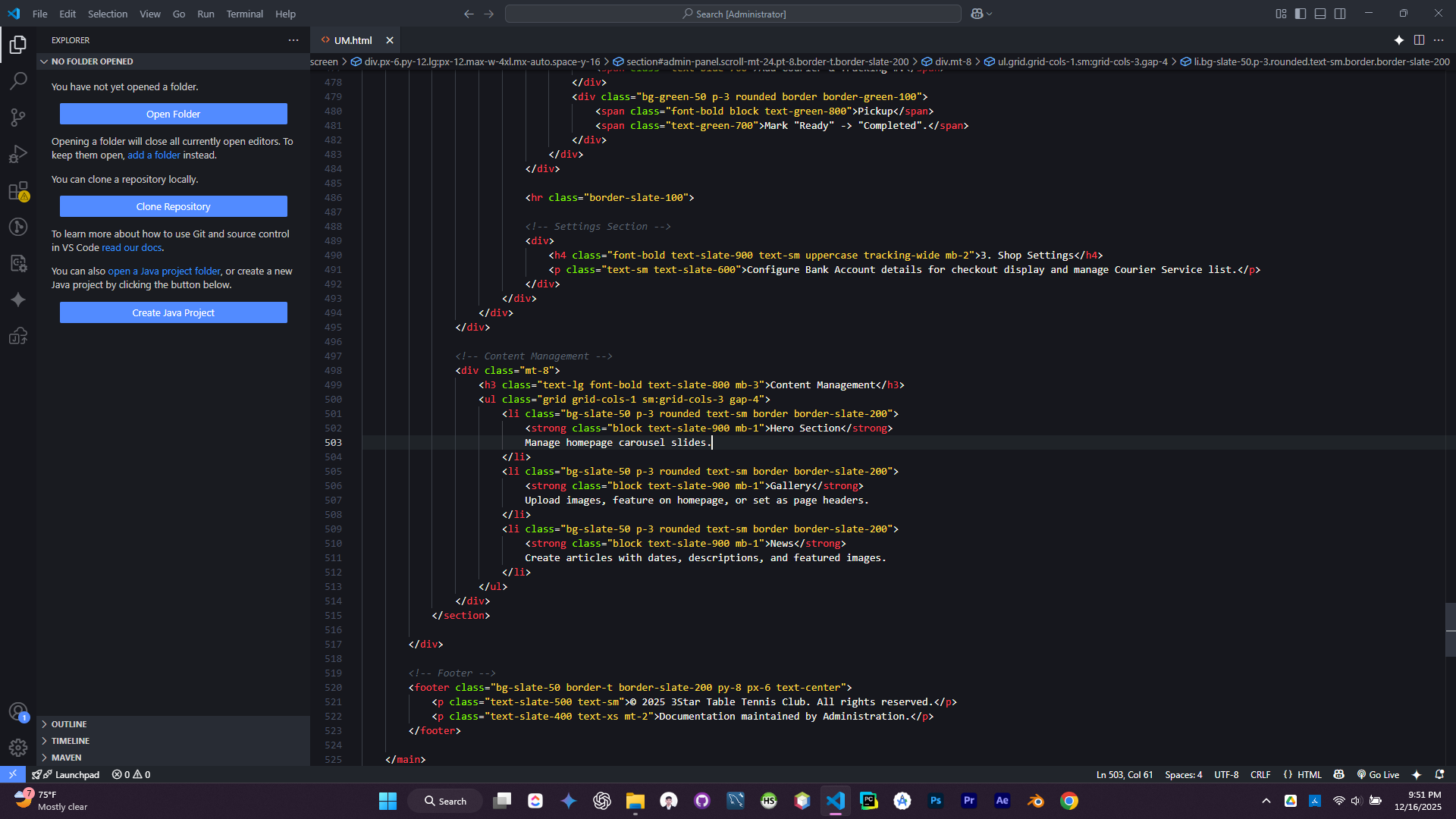Click the editor vertical scrollbar thumb
Image resolution: width=1456 pixels, height=819 pixels.
[x=1450, y=629]
